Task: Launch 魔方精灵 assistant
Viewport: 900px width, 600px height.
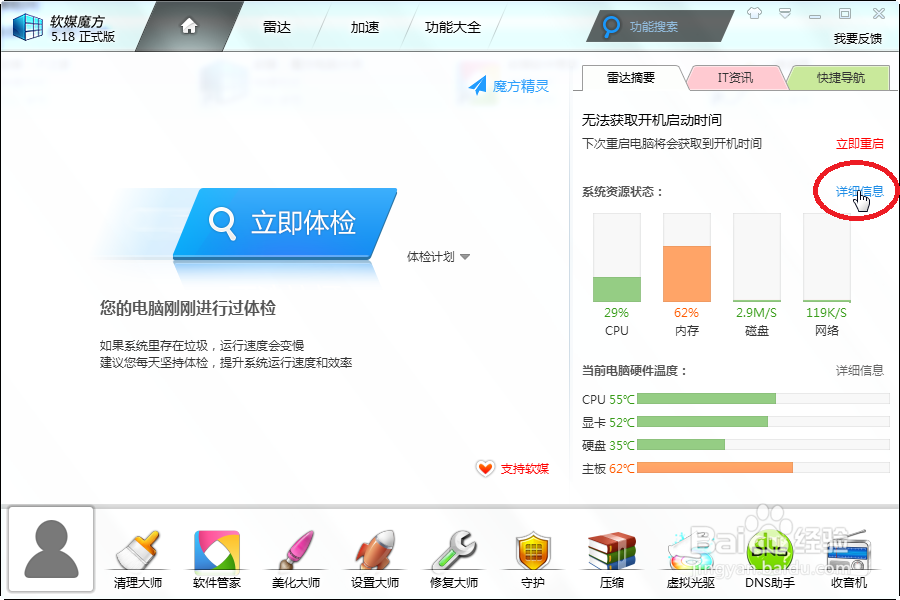Action: (x=508, y=86)
